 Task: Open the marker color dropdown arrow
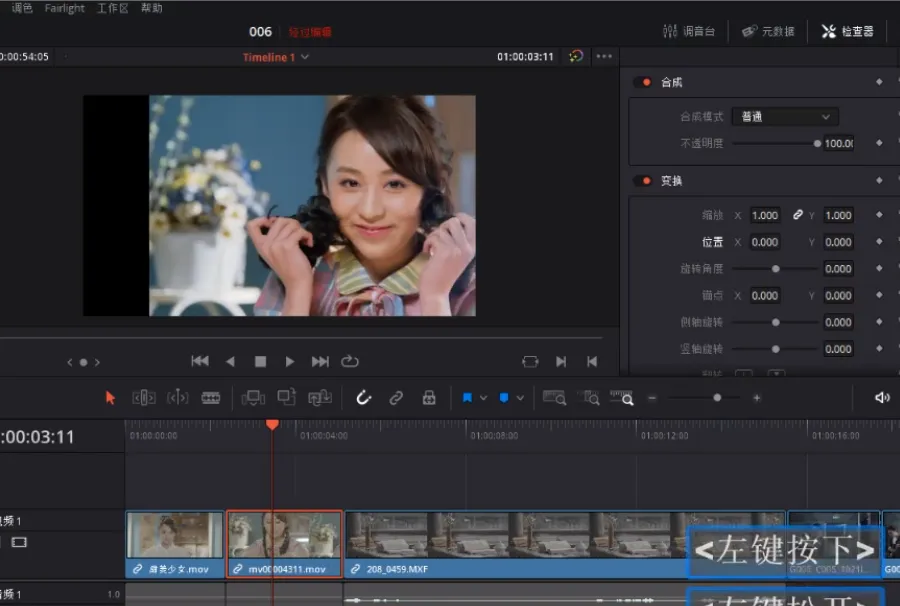click(520, 398)
